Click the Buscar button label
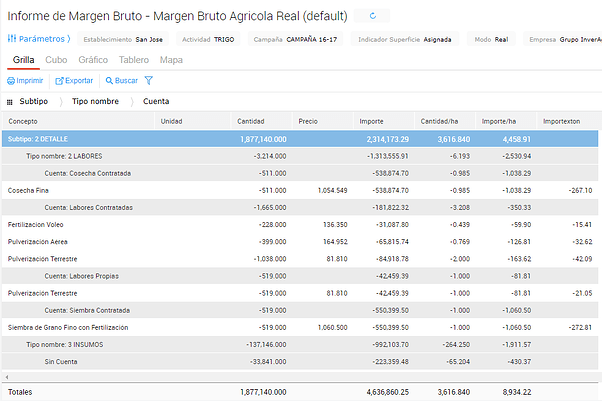 [126, 80]
